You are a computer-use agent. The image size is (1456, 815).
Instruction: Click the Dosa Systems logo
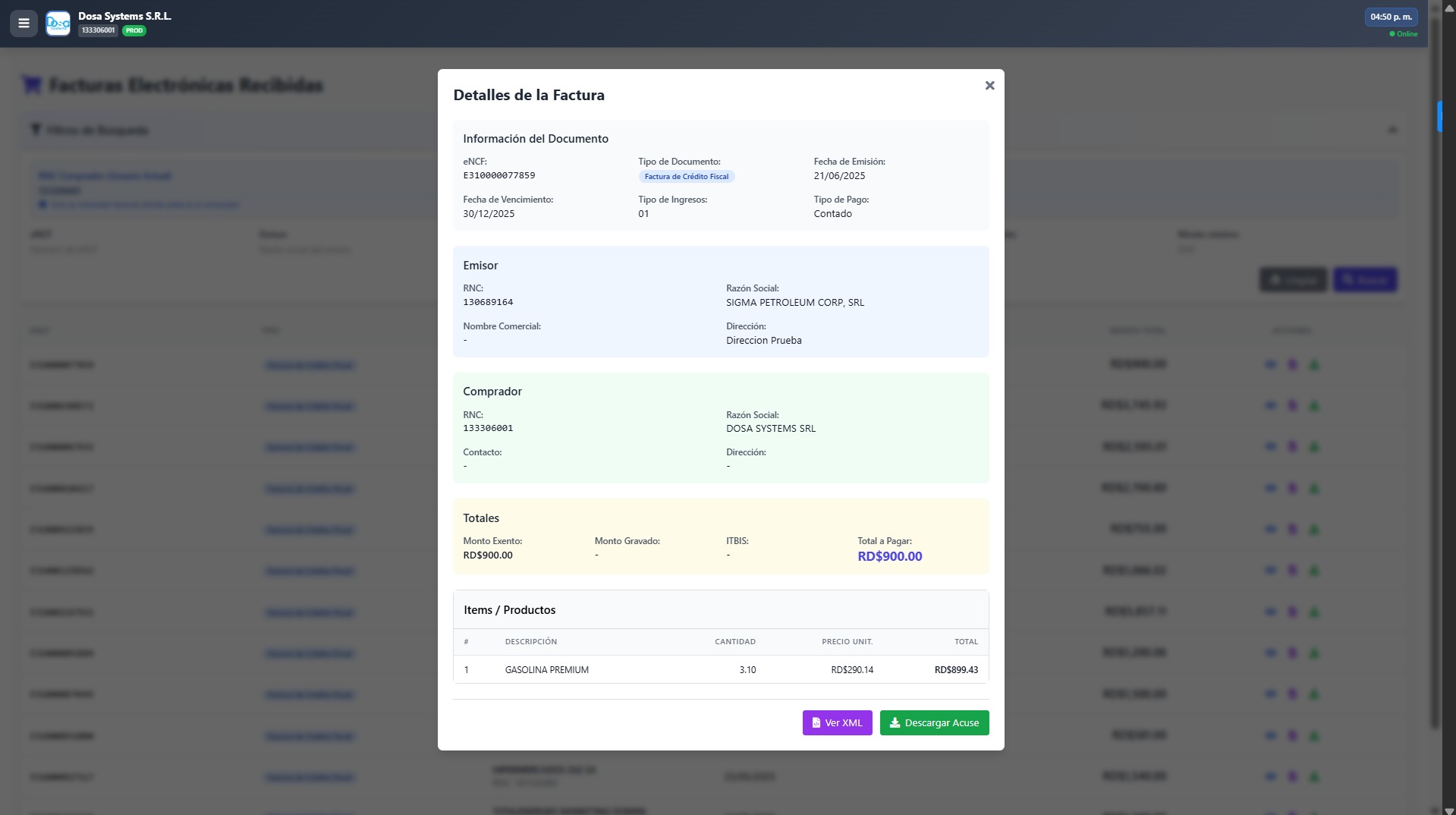pos(58,24)
